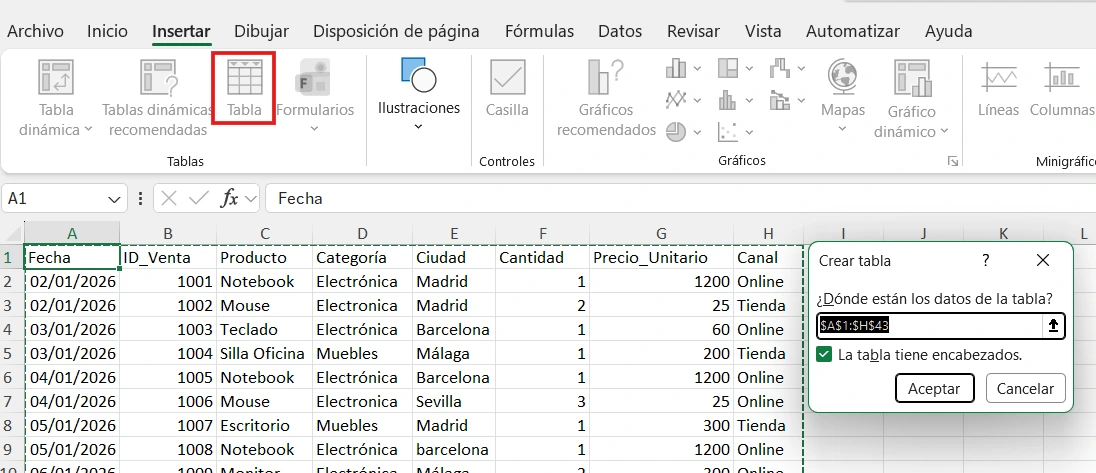Viewport: 1096px width, 473px height.
Task: Click cell with ID 1003
Action: pos(168,330)
